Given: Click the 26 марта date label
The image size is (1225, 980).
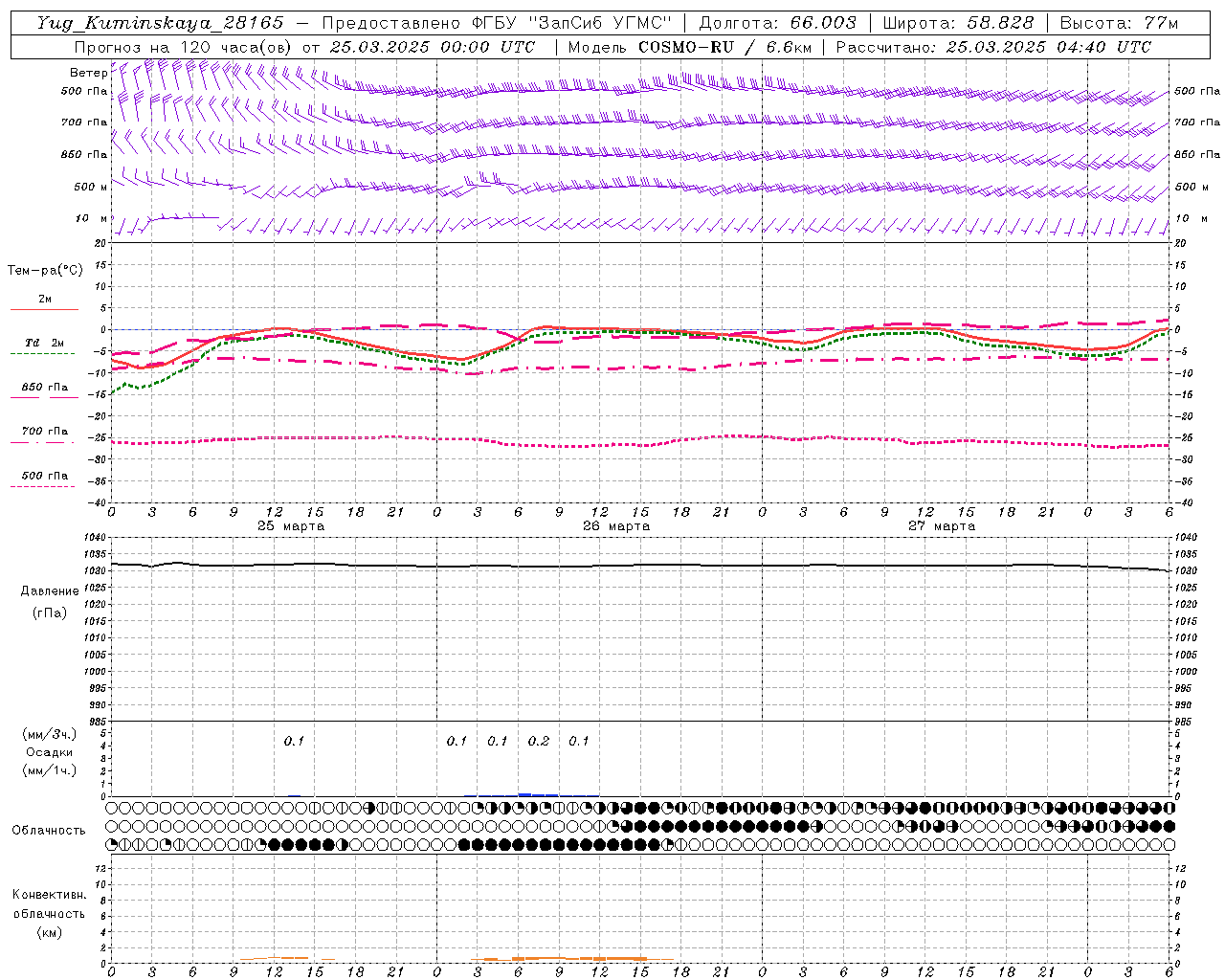Looking at the screenshot, I should pyautogui.click(x=616, y=526).
